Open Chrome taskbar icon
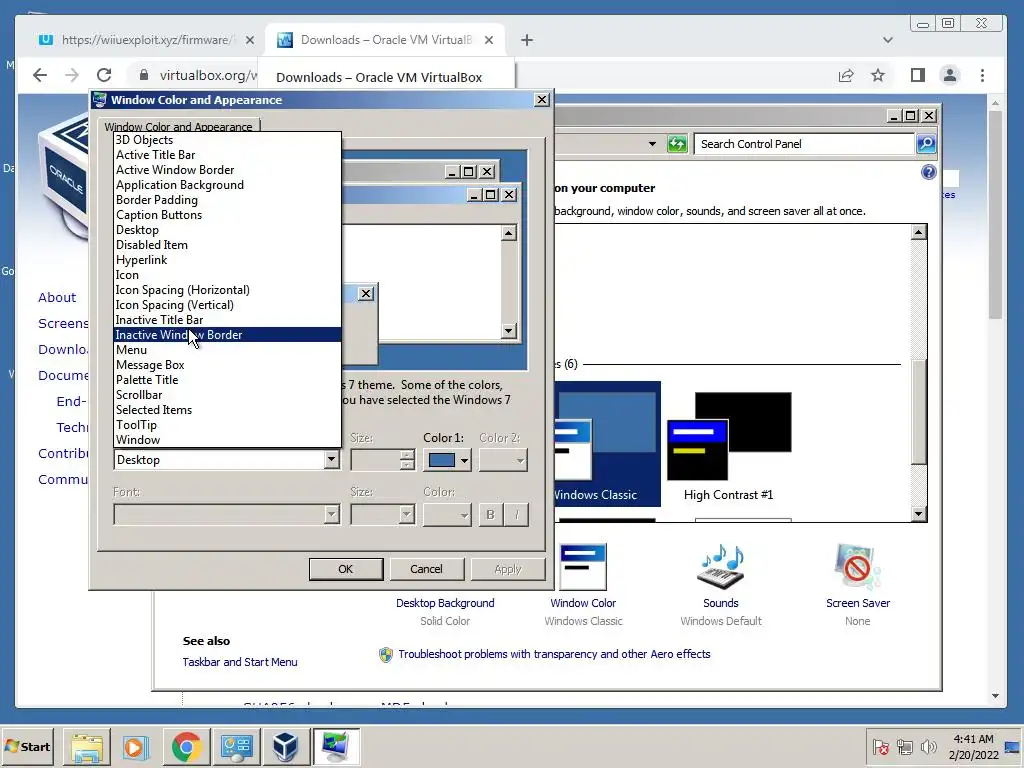 click(186, 746)
